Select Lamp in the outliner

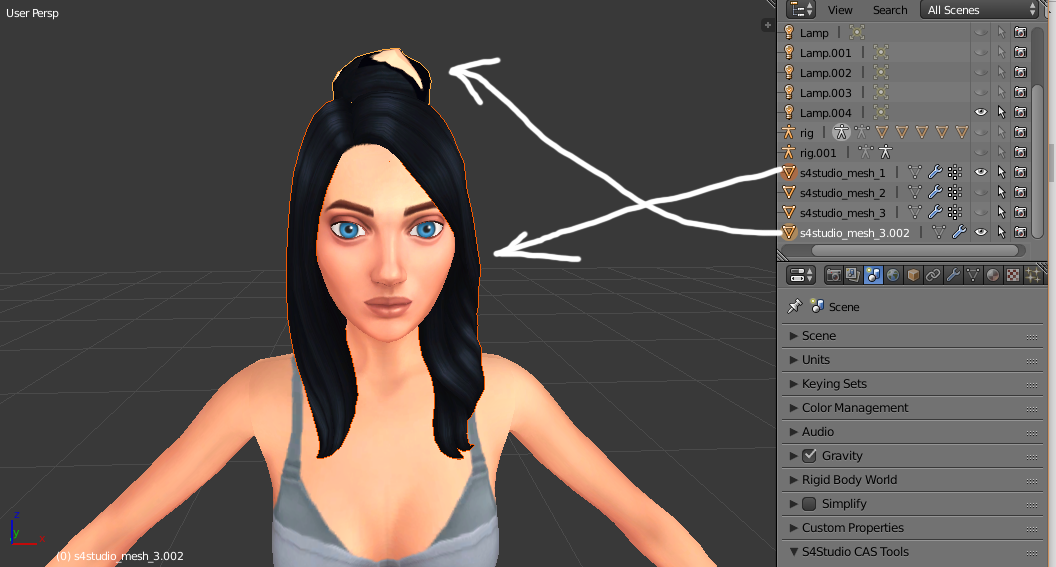(x=814, y=32)
